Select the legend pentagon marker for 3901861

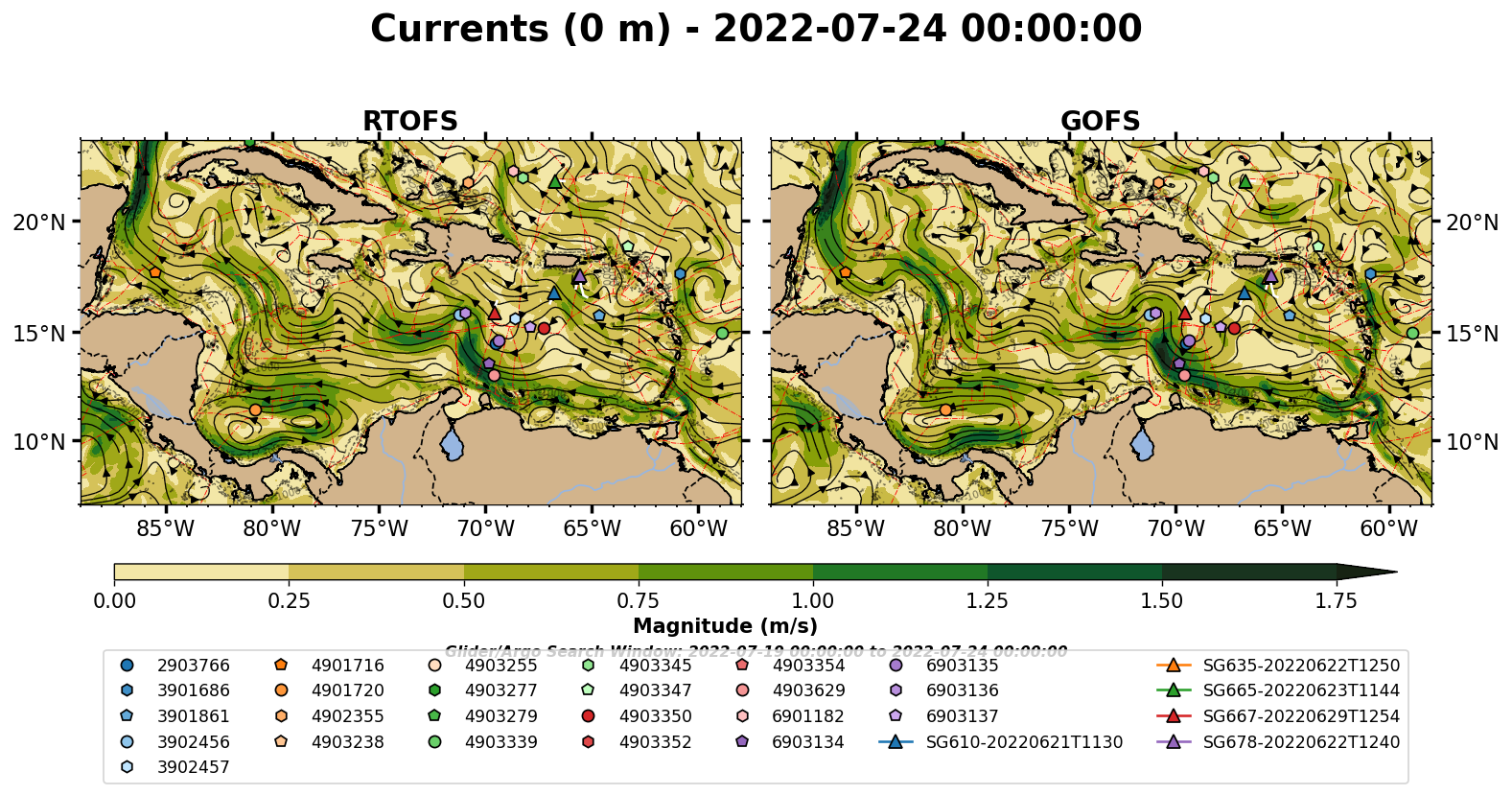coord(128,715)
